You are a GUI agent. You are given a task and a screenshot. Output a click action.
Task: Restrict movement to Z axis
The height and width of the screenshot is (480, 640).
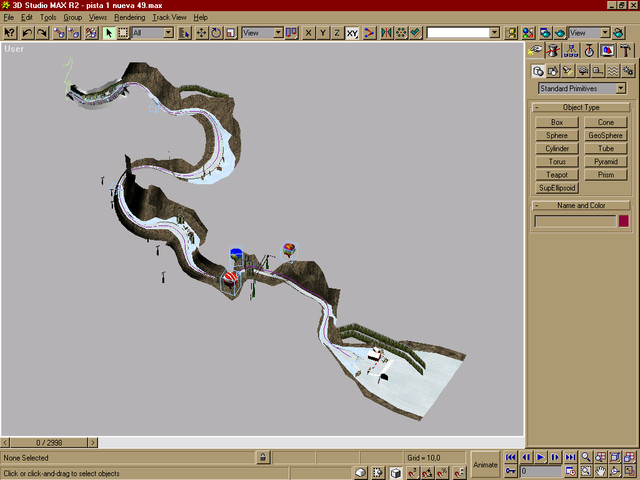point(337,33)
